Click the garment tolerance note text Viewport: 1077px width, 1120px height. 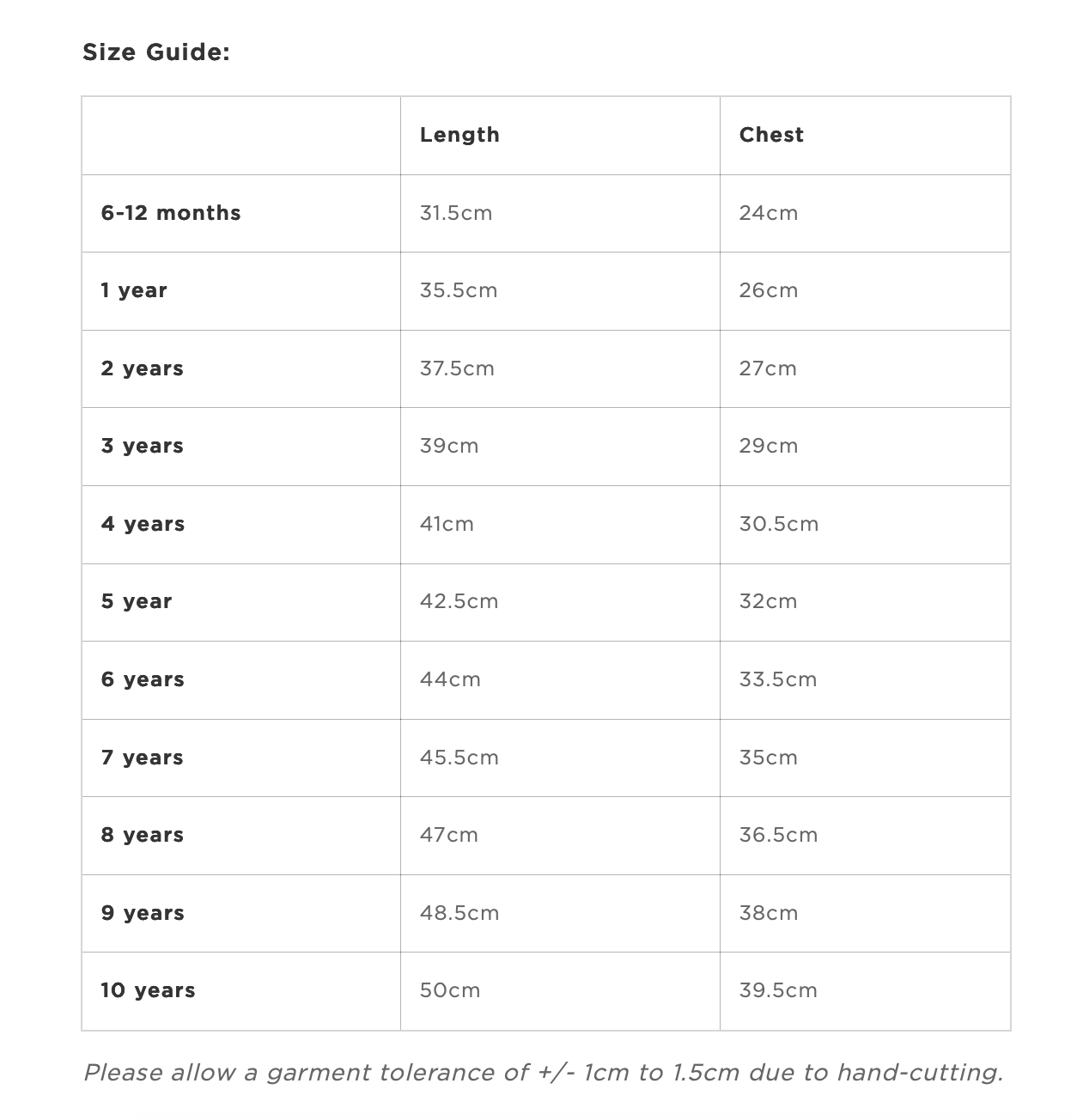[543, 1073]
